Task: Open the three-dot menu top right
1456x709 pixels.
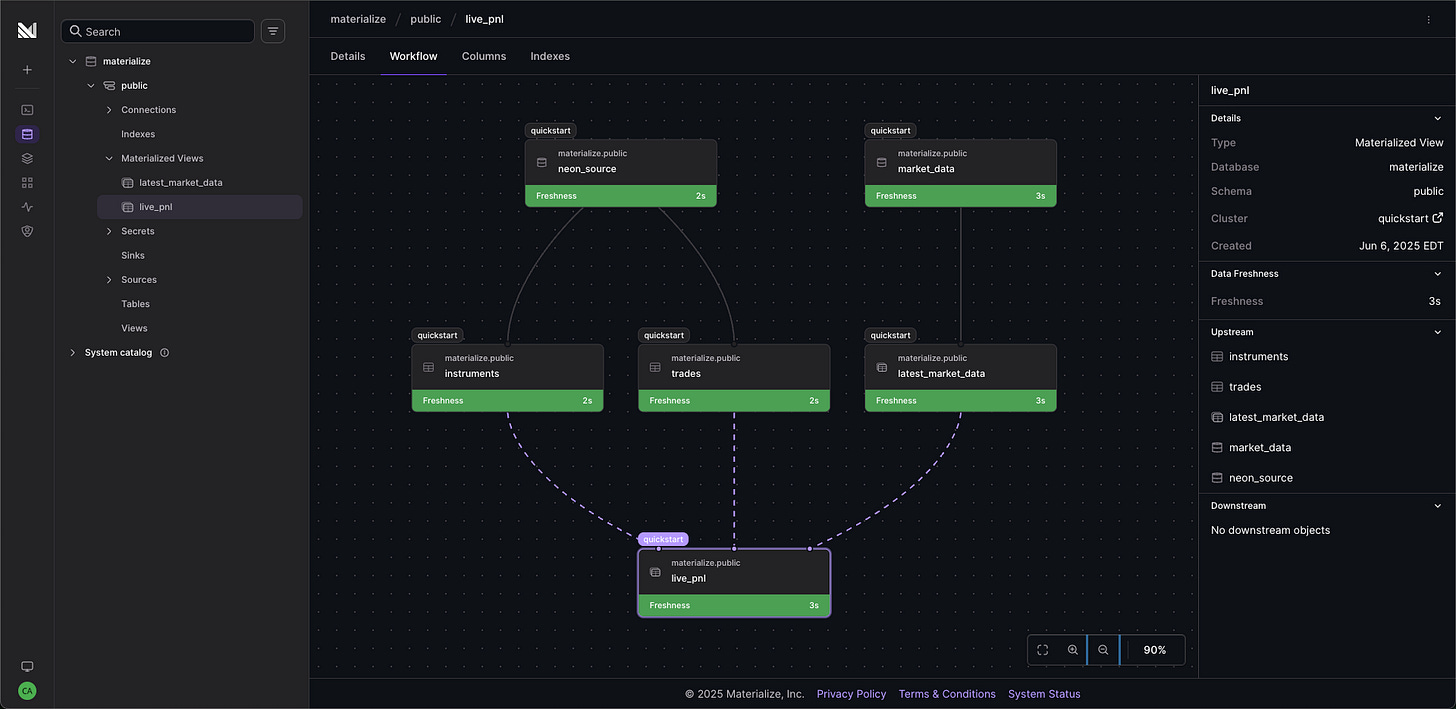Action: point(1428,19)
